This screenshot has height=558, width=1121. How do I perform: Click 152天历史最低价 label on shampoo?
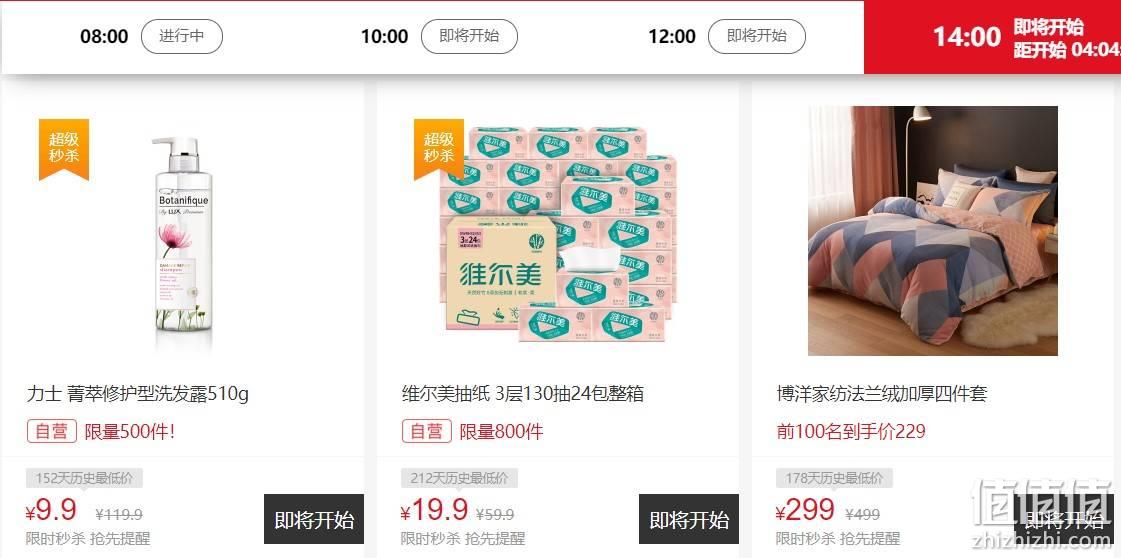click(x=84, y=478)
